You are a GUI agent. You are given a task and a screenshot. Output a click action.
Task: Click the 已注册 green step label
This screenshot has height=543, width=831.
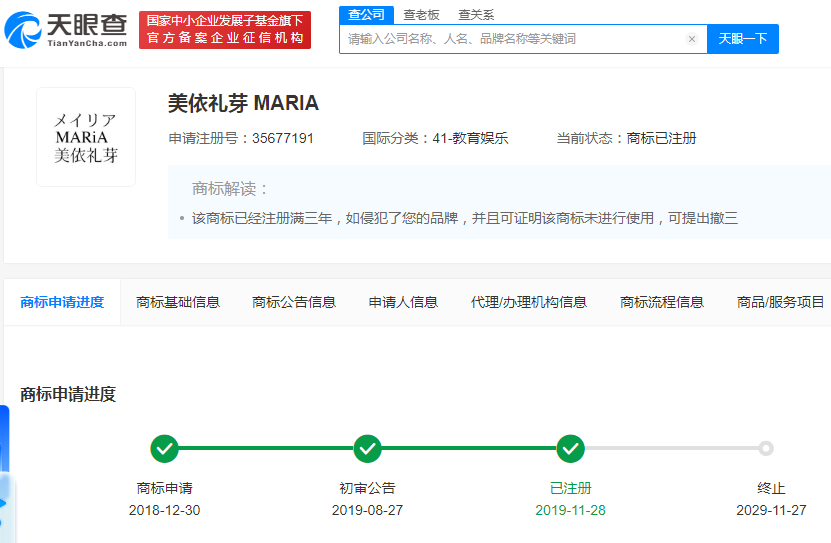(x=570, y=488)
